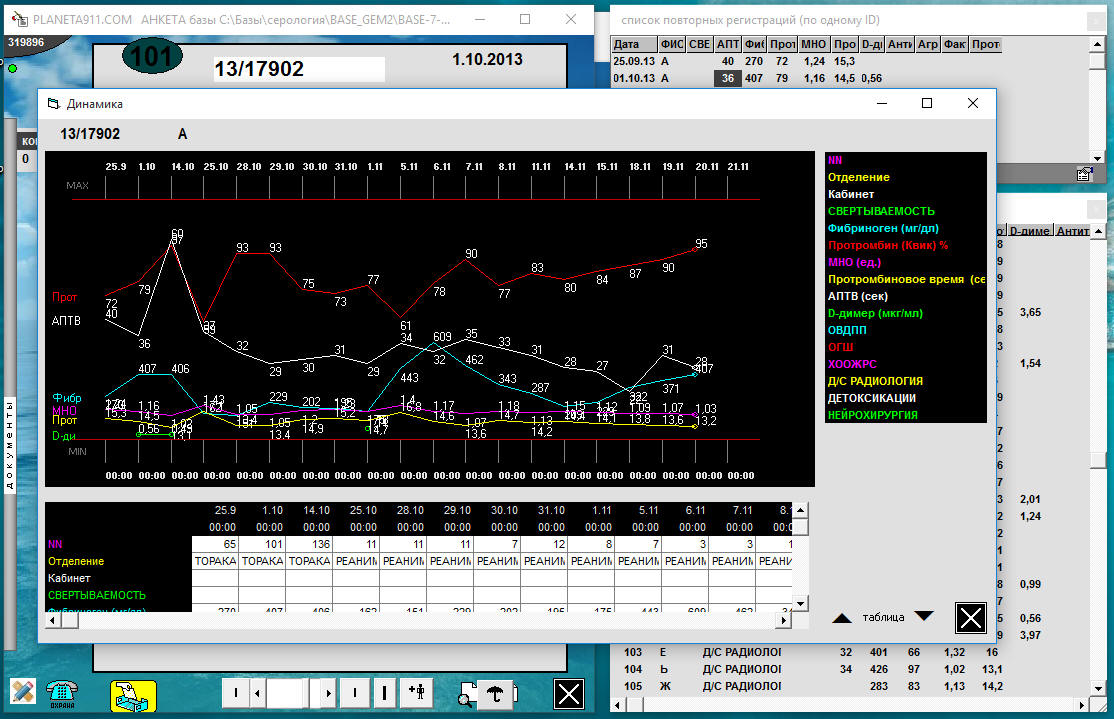
Task: Select Фибриноген (мг/дл) in legend list
Action: (x=882, y=228)
